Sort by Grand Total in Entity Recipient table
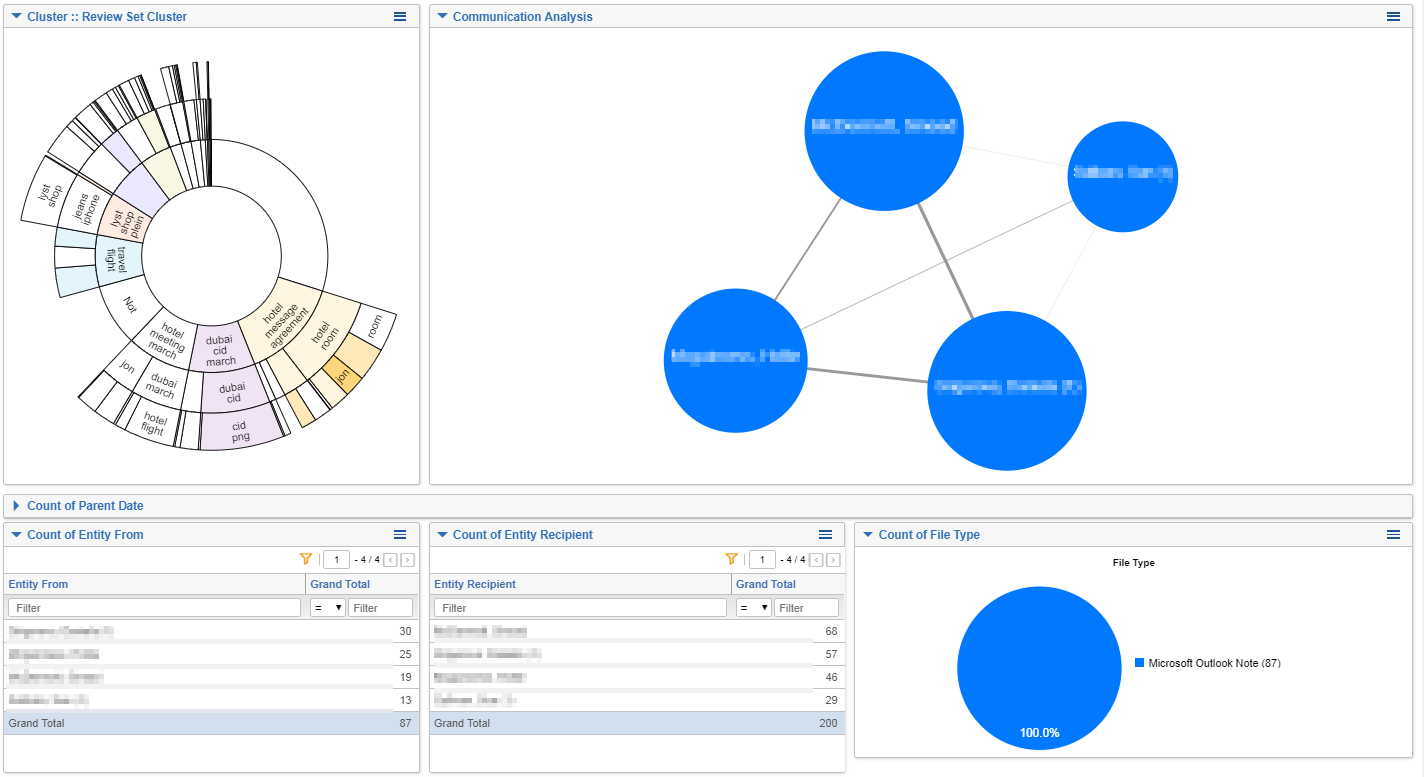The width and height of the screenshot is (1424, 777). pos(766,584)
